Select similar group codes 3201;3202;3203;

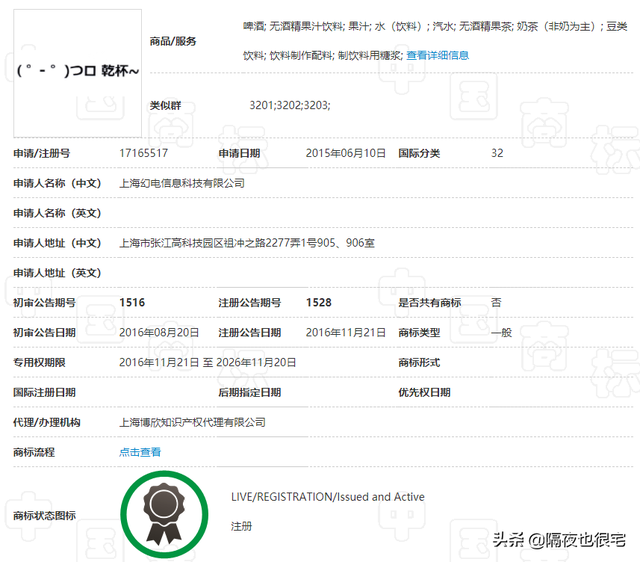click(290, 105)
